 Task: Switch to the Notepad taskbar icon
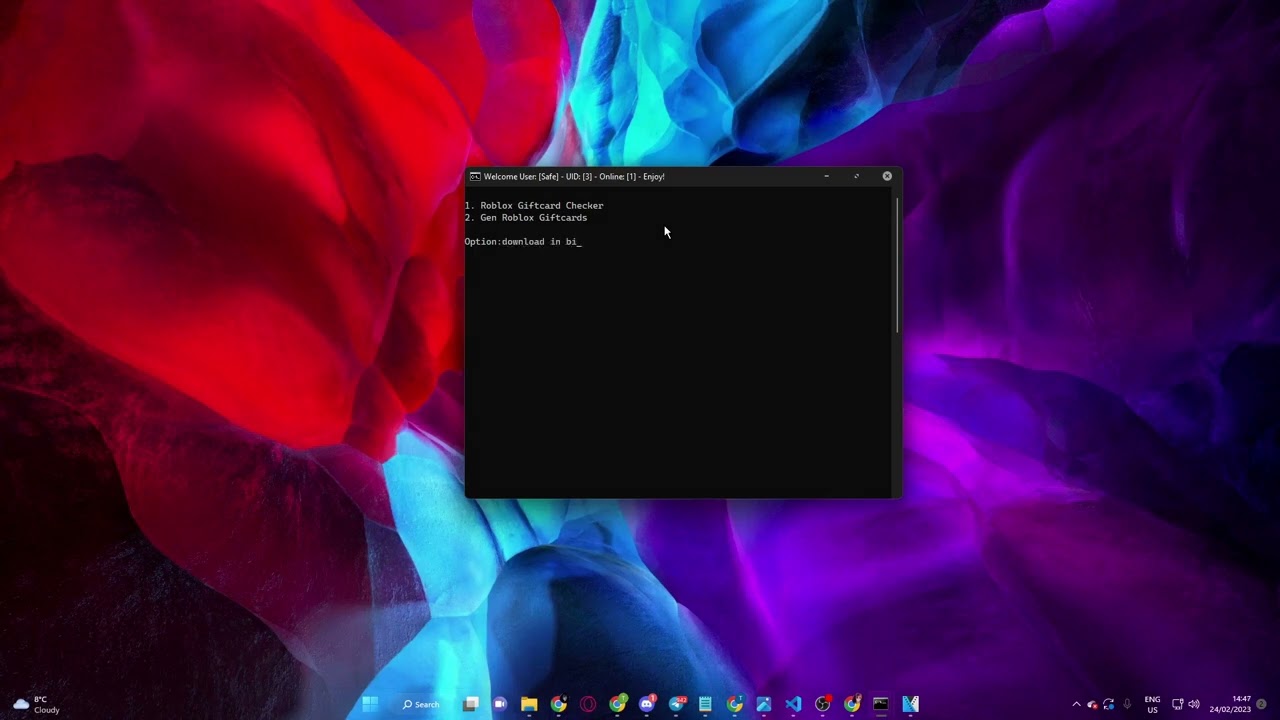coord(705,704)
